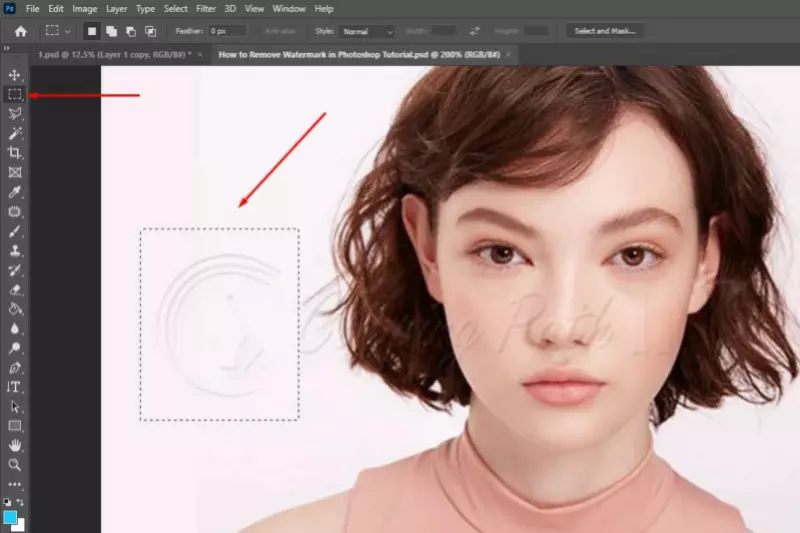
Task: Open the Help menu
Action: tap(323, 9)
